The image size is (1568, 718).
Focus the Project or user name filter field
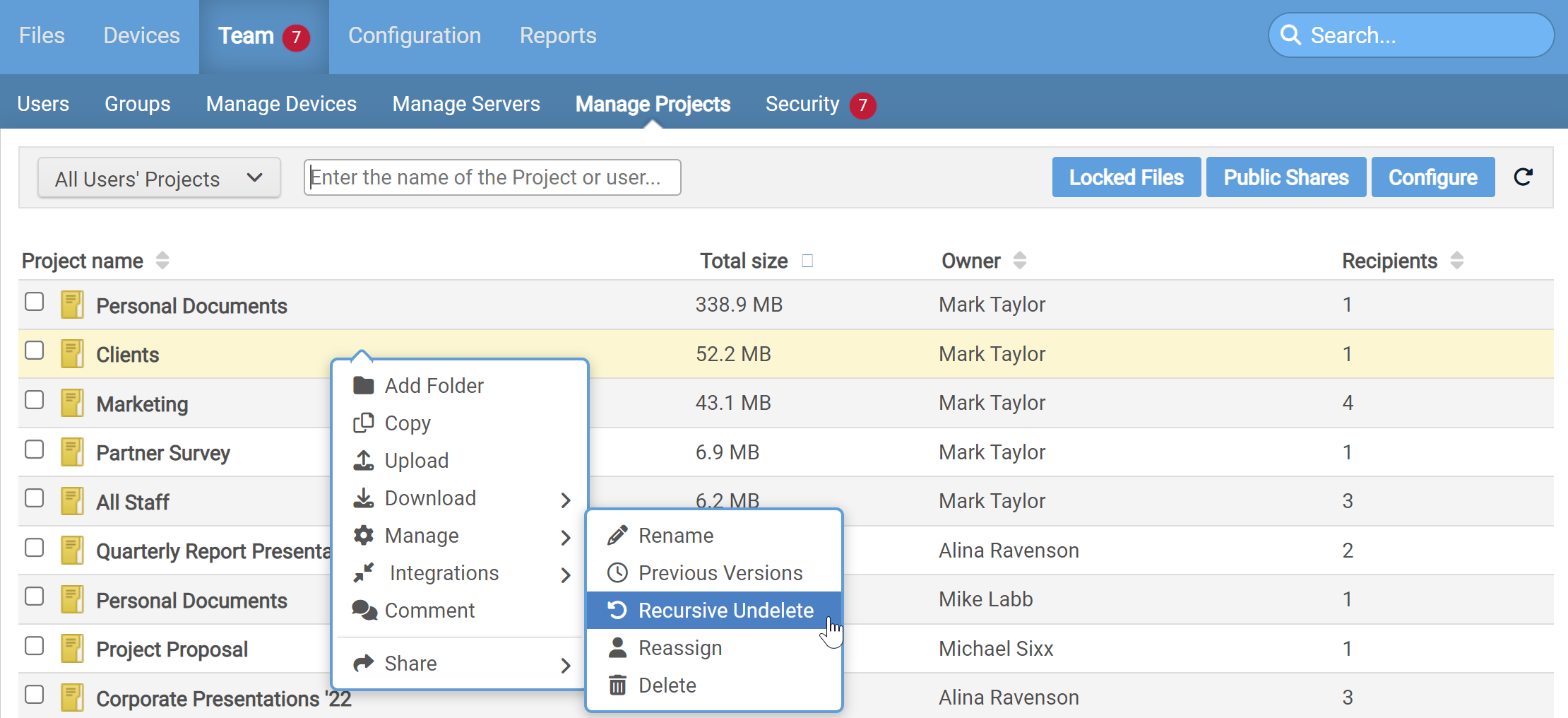(492, 177)
